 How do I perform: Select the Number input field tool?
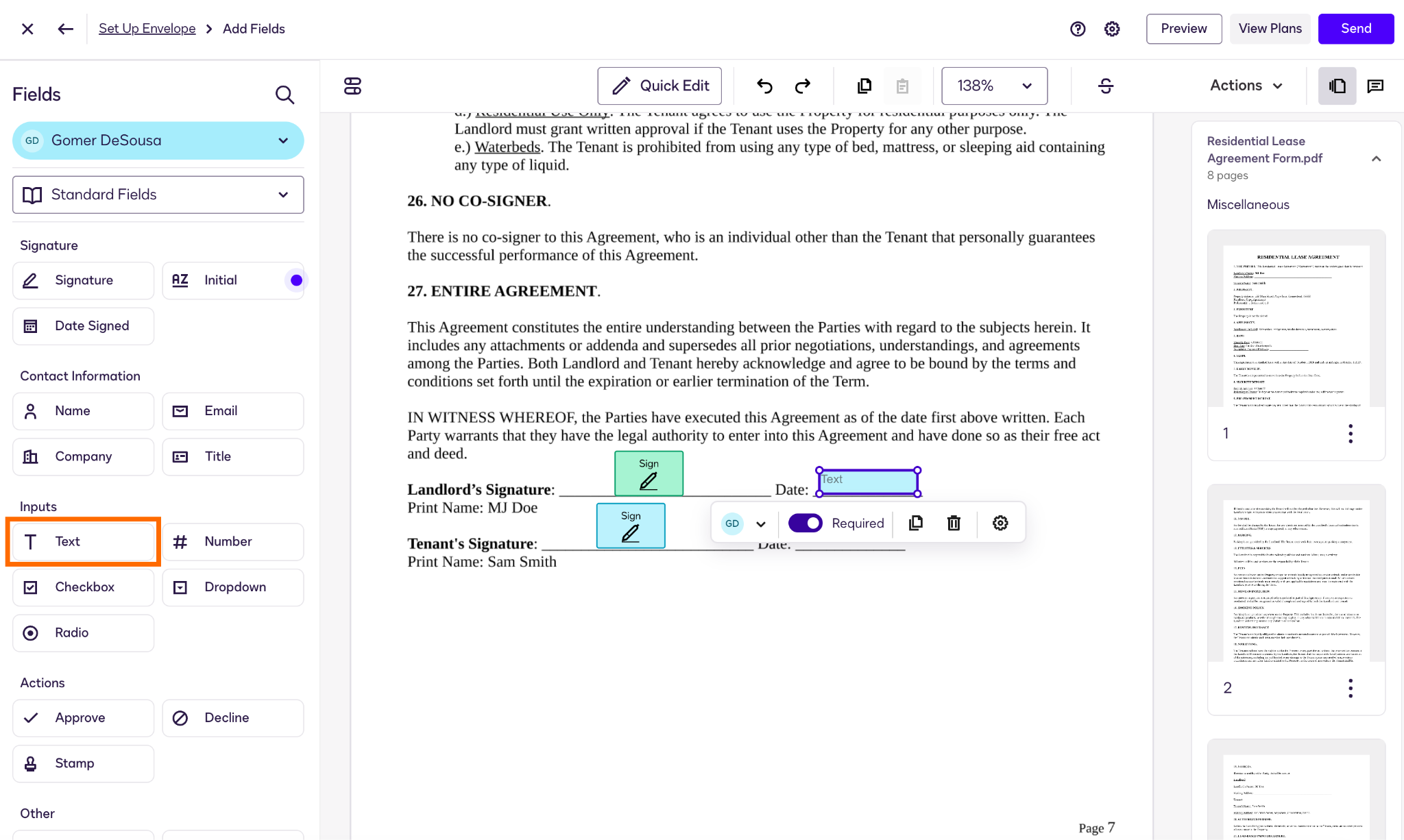[233, 542]
